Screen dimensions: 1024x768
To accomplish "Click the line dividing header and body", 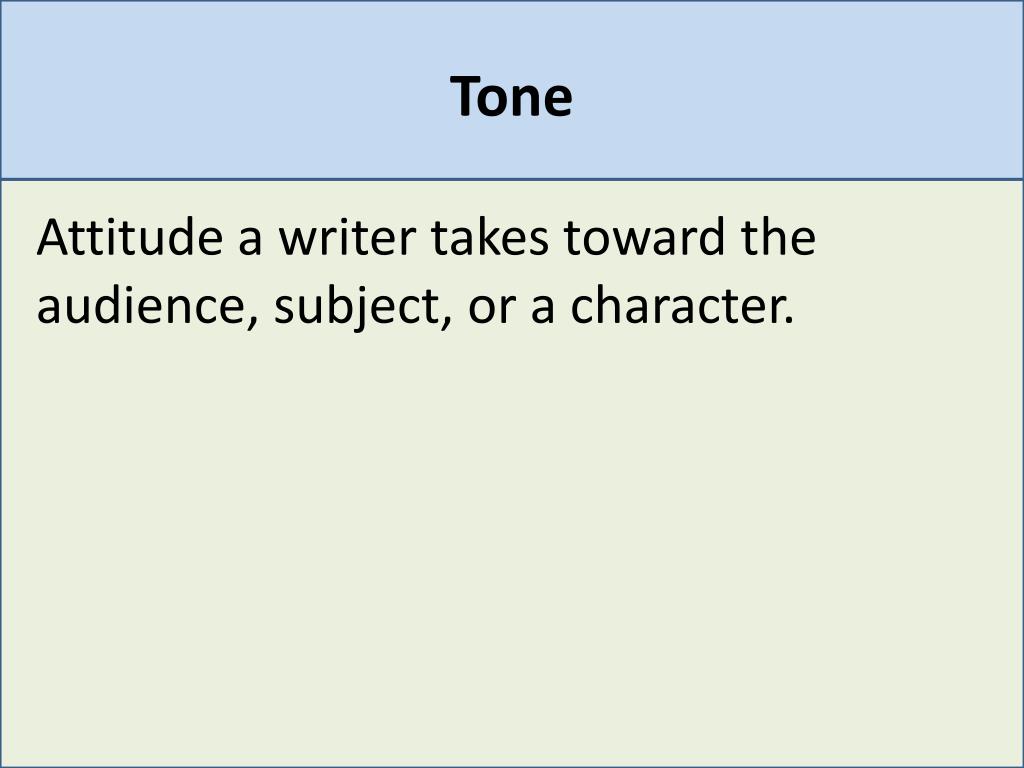I will pos(511,179).
